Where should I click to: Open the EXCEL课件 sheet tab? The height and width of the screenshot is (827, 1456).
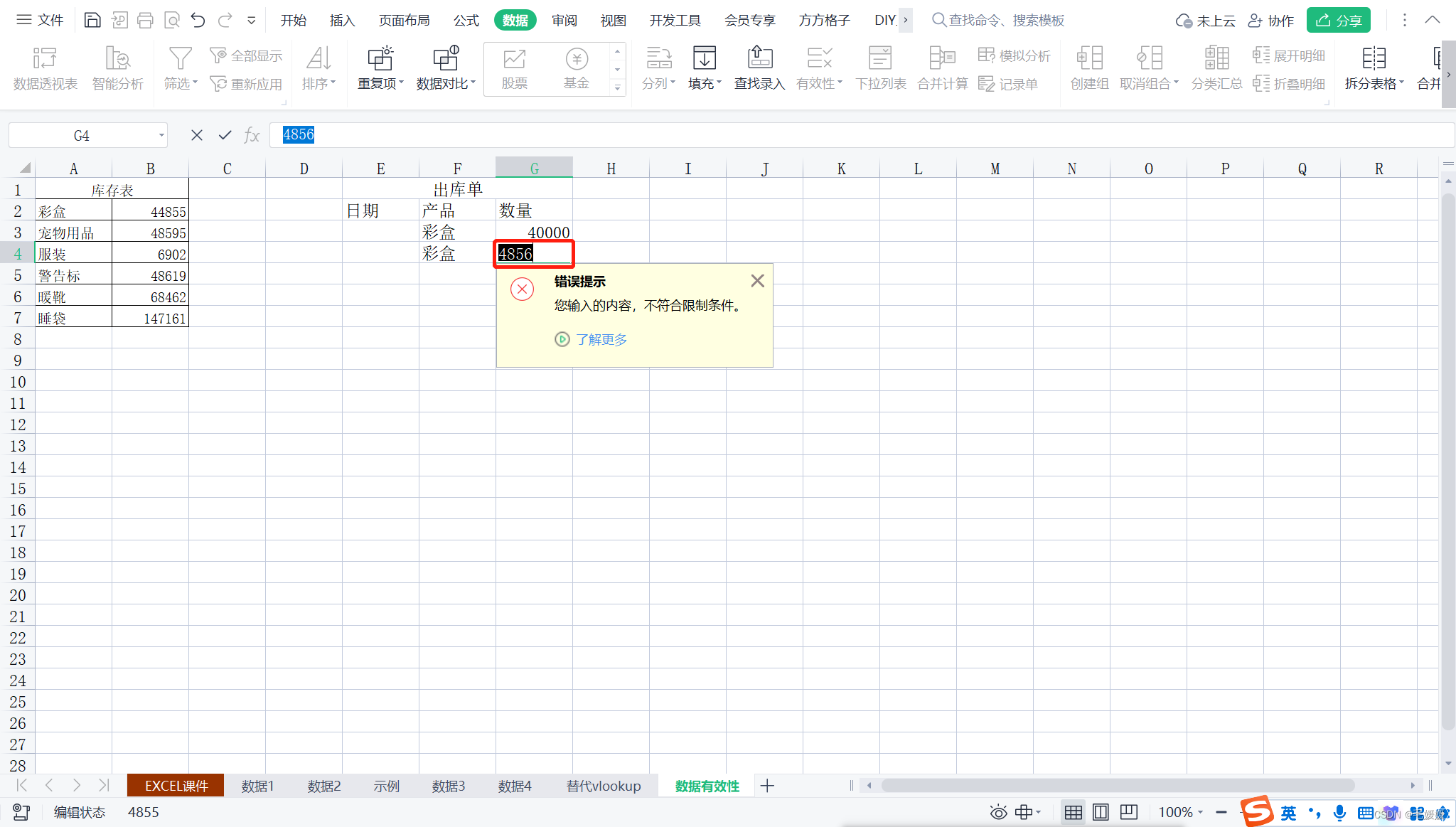[176, 786]
